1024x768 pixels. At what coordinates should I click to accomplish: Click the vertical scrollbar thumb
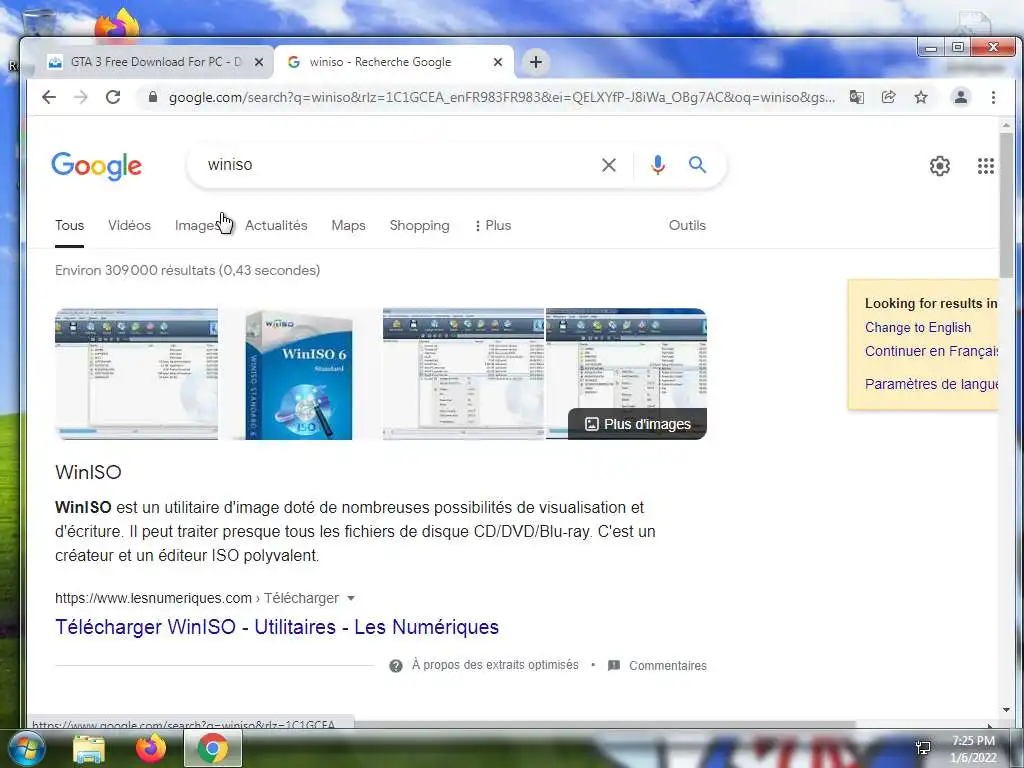pyautogui.click(x=1006, y=206)
